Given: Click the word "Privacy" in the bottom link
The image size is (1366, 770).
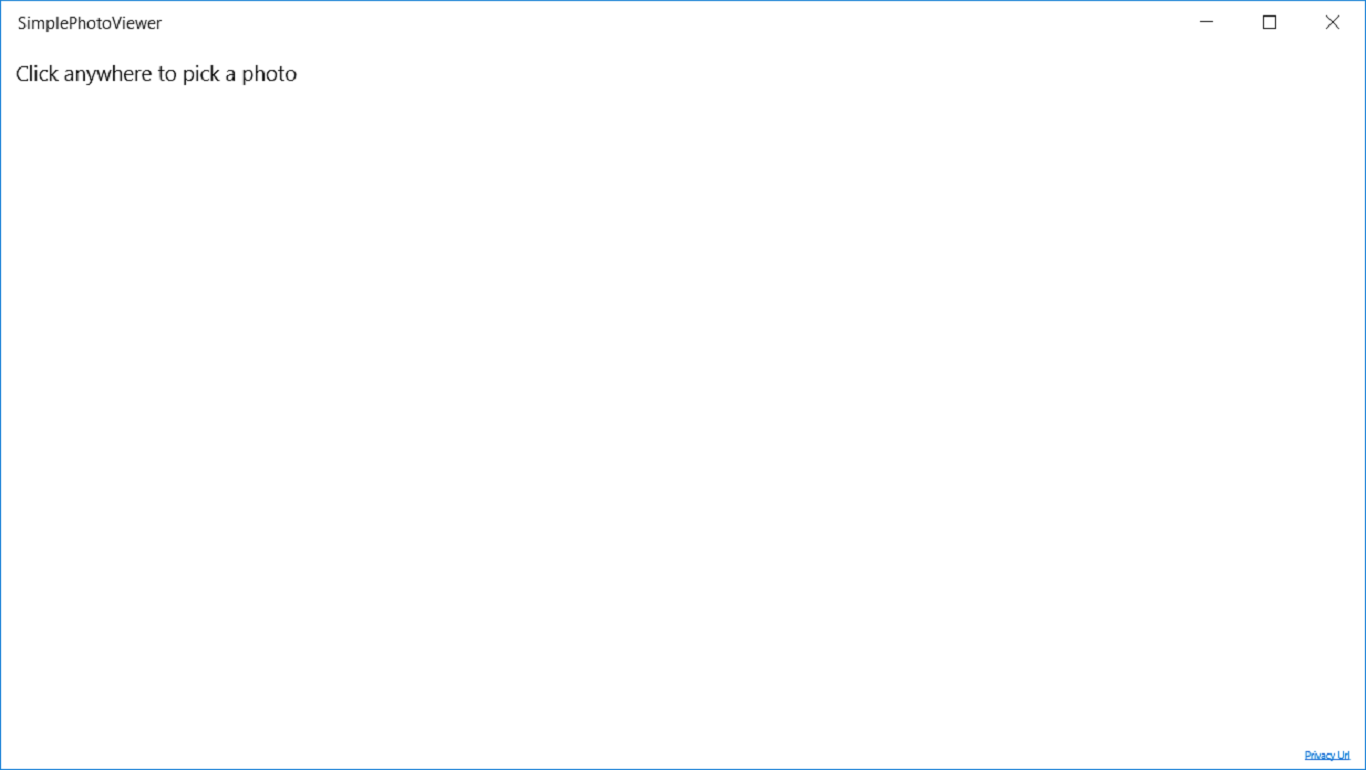Looking at the screenshot, I should click(1320, 755).
